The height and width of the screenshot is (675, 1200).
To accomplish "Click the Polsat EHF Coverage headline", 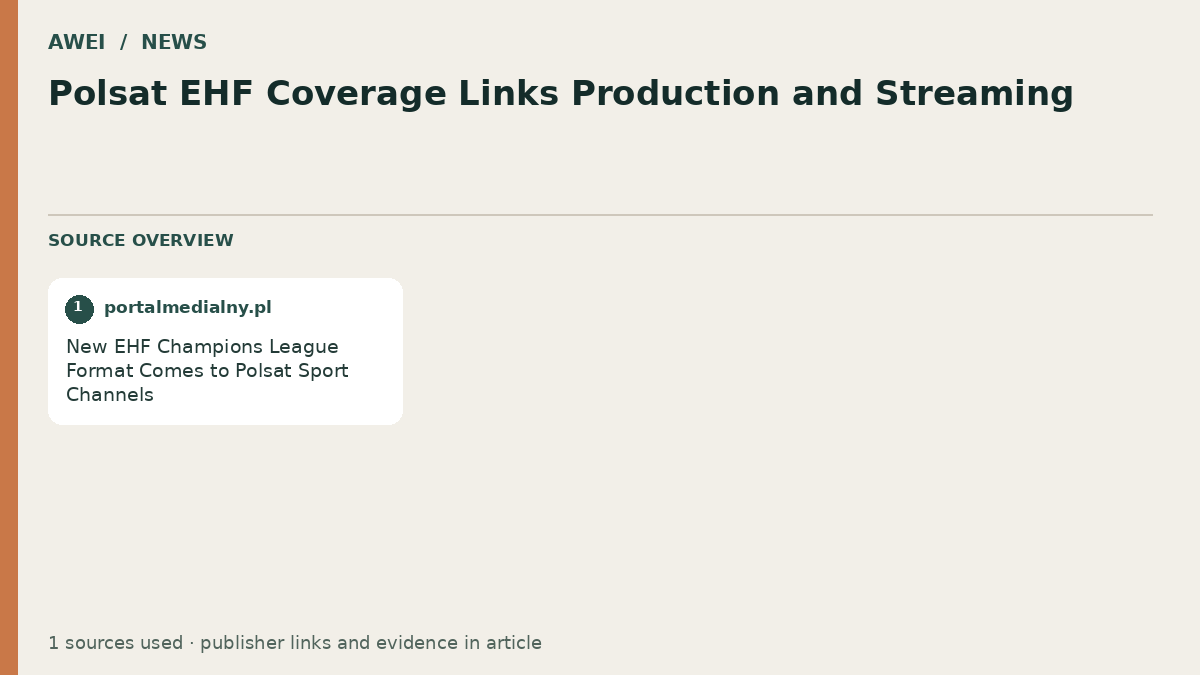I will (x=561, y=94).
